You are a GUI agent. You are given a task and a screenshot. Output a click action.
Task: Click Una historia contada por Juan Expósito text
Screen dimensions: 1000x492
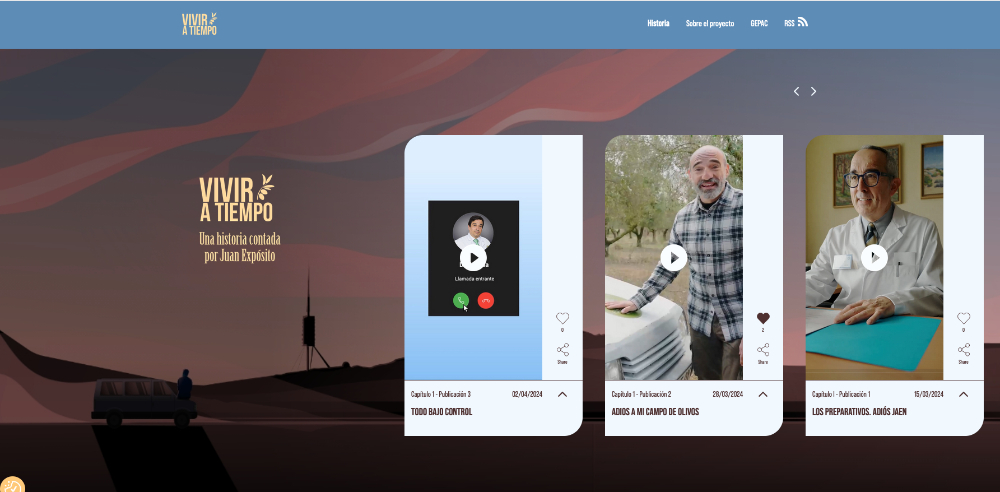click(240, 248)
